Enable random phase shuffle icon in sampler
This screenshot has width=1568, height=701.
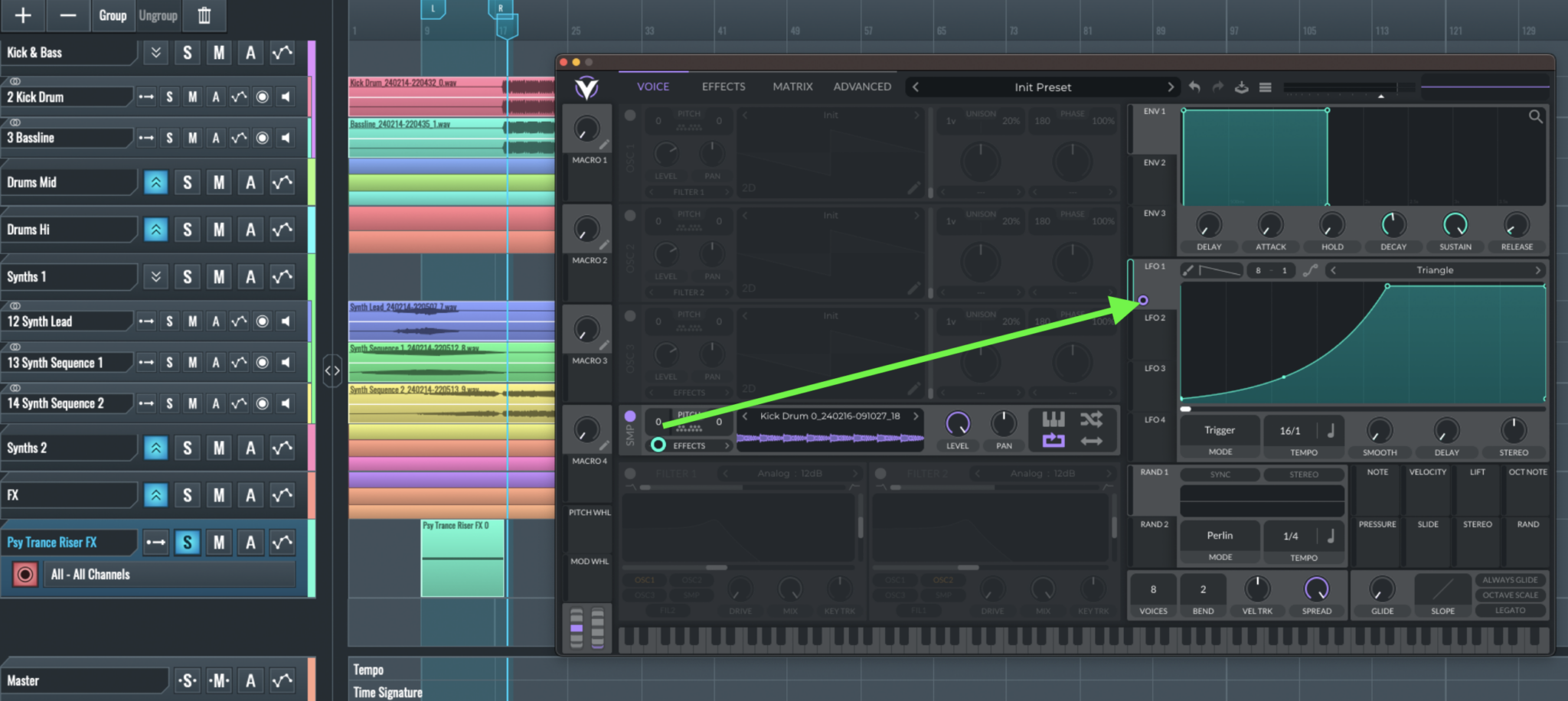(x=1093, y=419)
